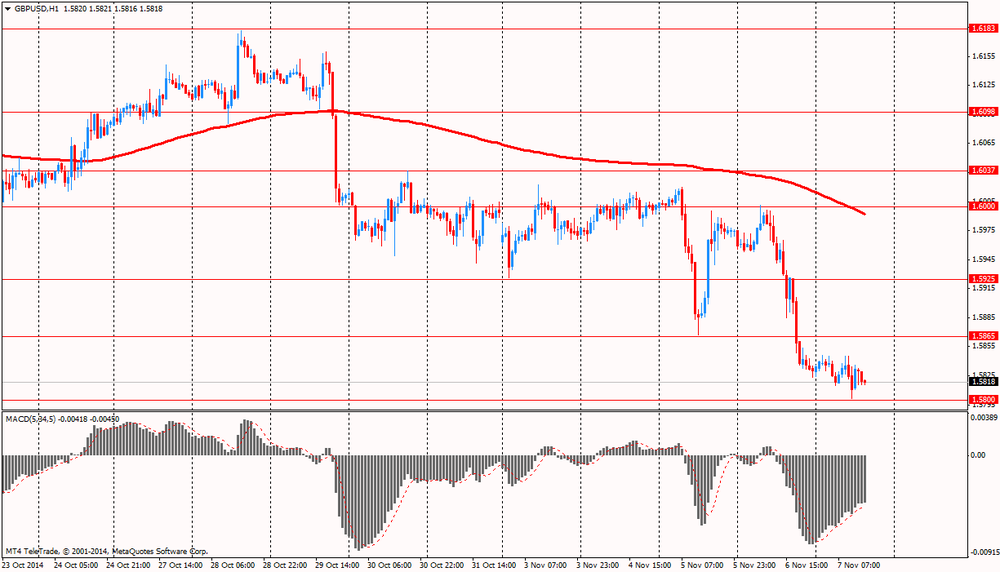Click the 5 Nov 07:00 time label
Viewport: 1000px width, 572px height.
click(702, 565)
